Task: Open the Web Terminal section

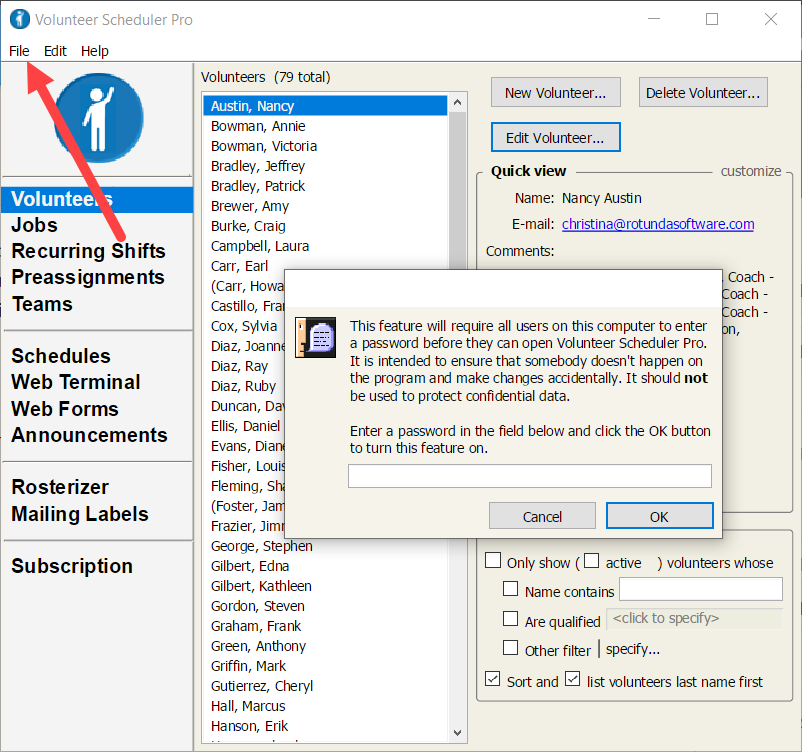Action: [x=76, y=382]
